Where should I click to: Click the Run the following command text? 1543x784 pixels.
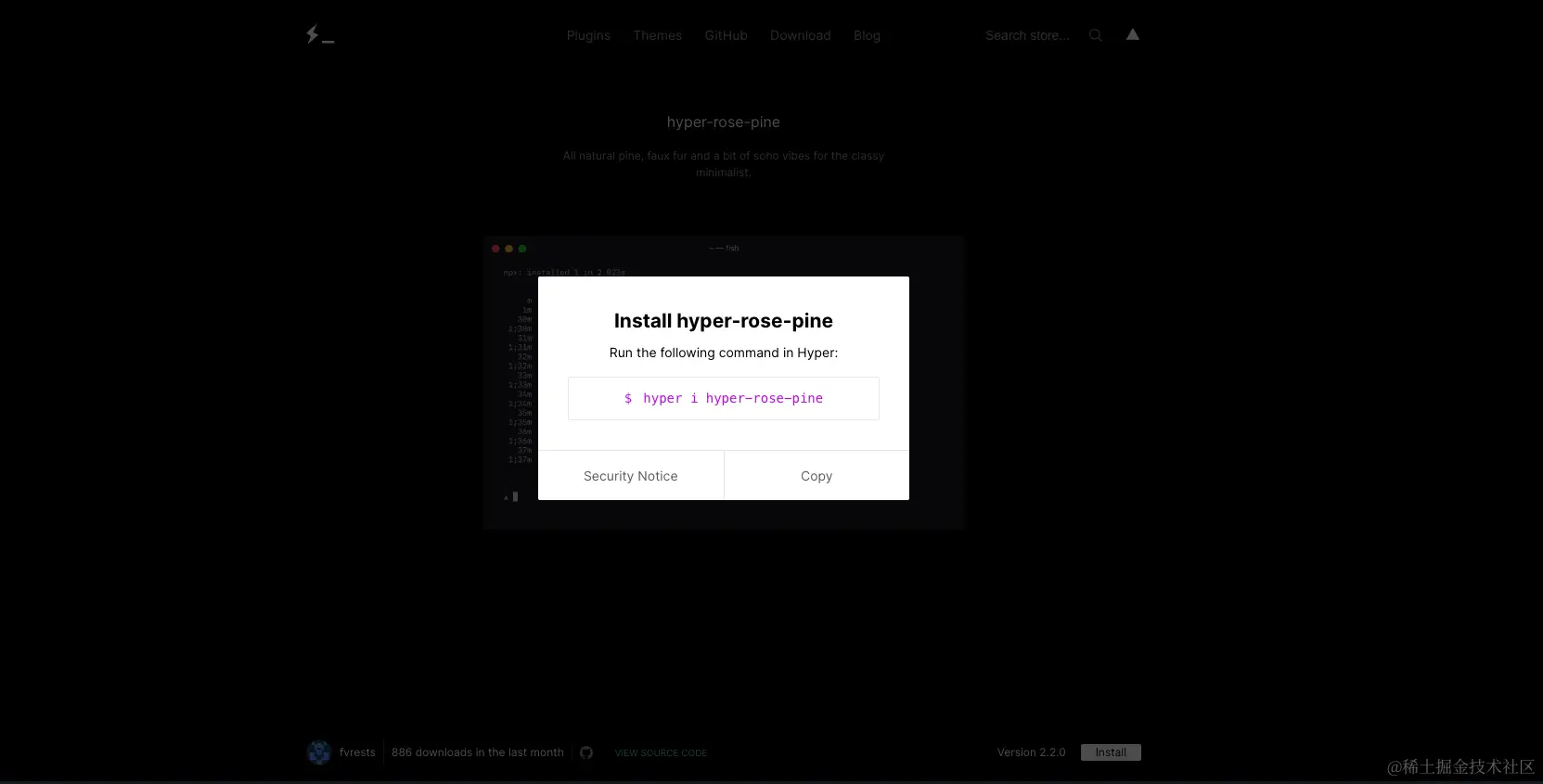point(724,353)
